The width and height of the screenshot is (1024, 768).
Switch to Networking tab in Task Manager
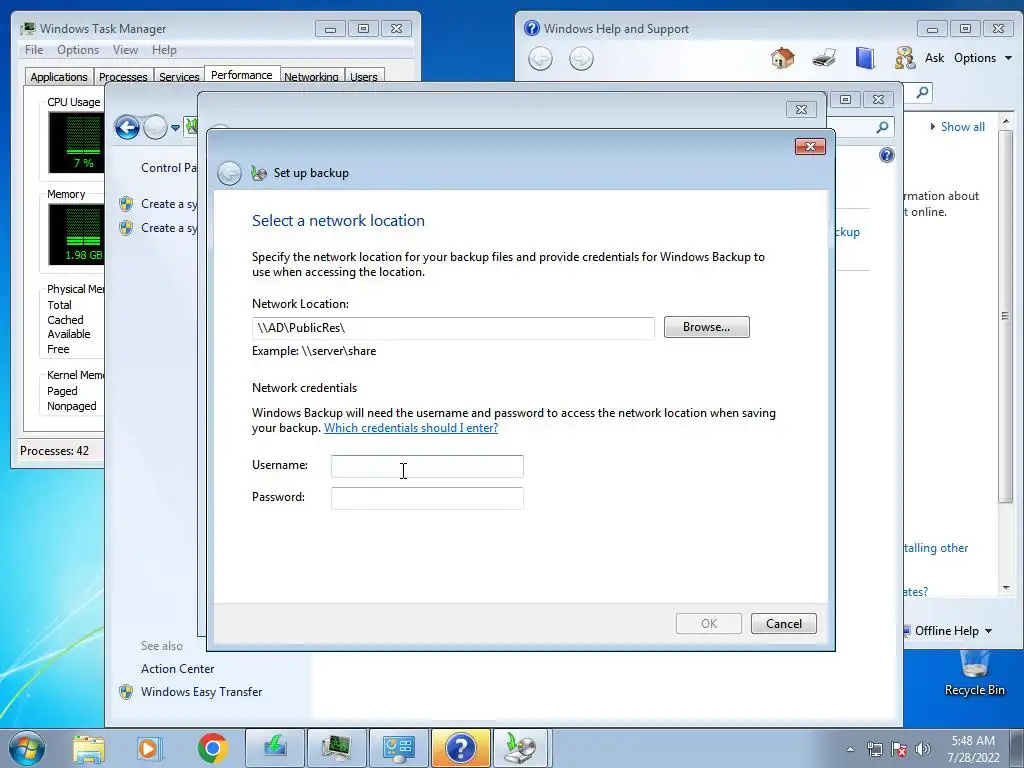pos(311,76)
